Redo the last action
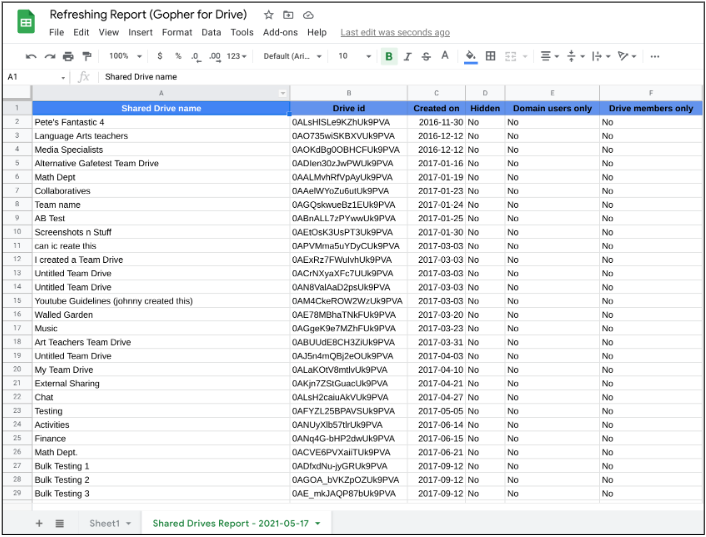The width and height of the screenshot is (706, 537). tap(50, 56)
